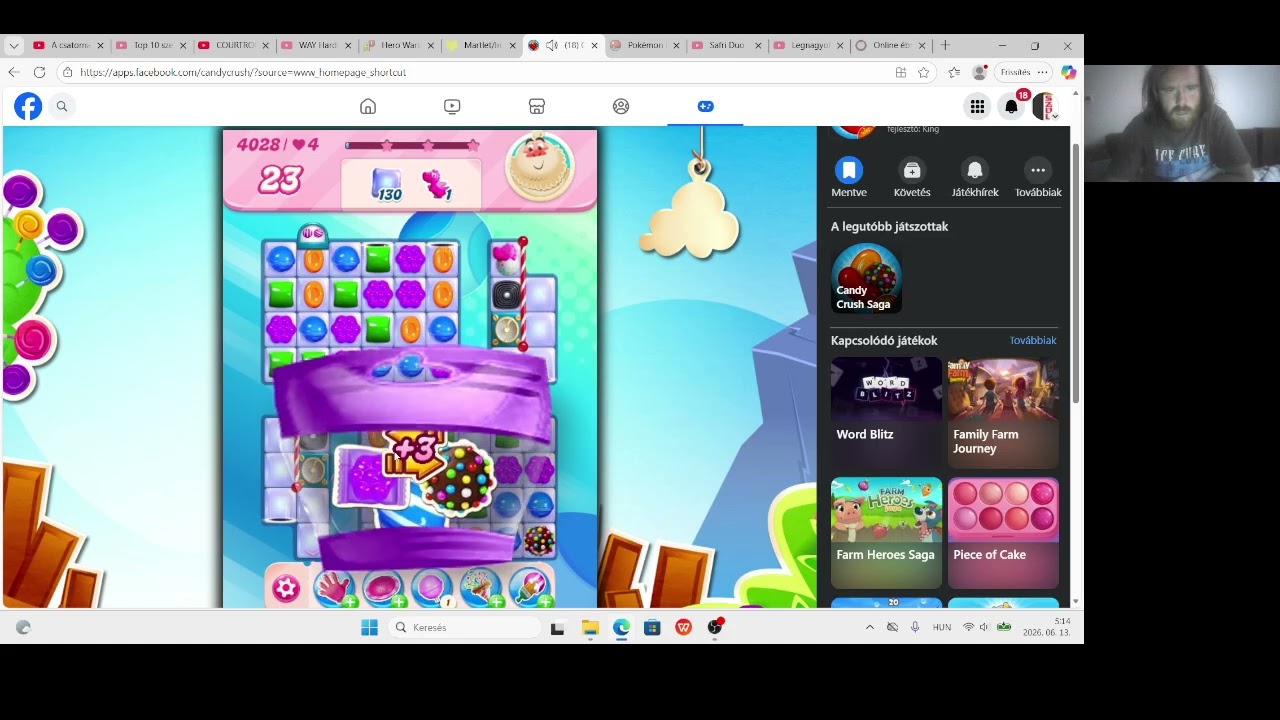Click the Tiffi character portrait
This screenshot has width=1280, height=720.
coord(540,165)
